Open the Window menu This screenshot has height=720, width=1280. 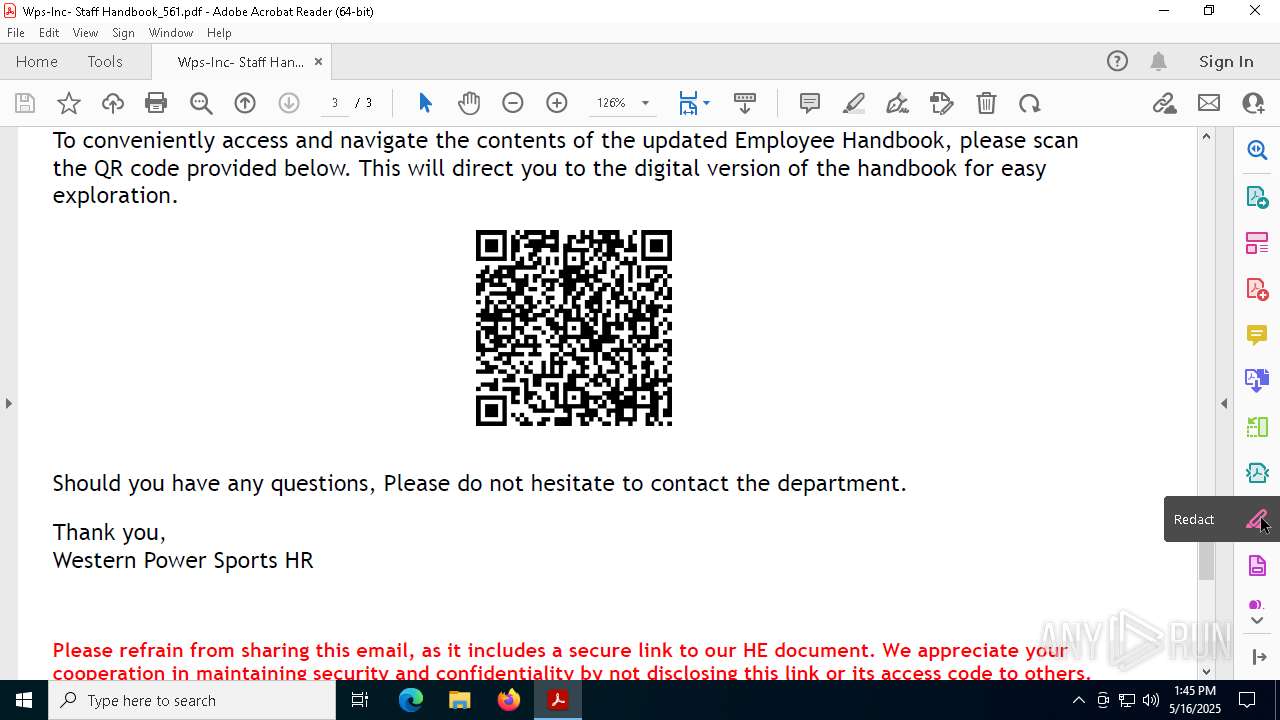tap(171, 33)
